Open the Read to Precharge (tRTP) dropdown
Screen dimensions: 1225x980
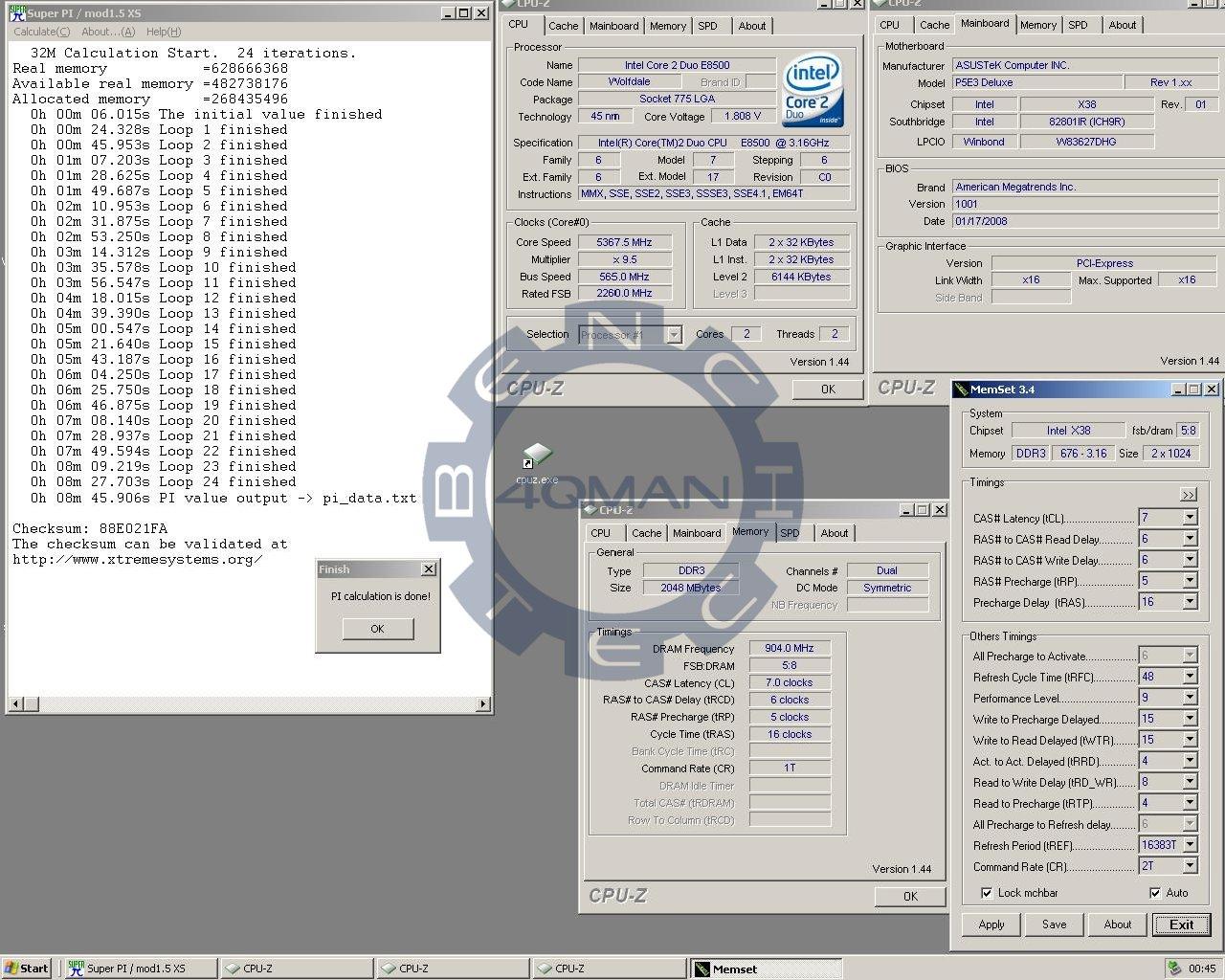tap(1190, 803)
